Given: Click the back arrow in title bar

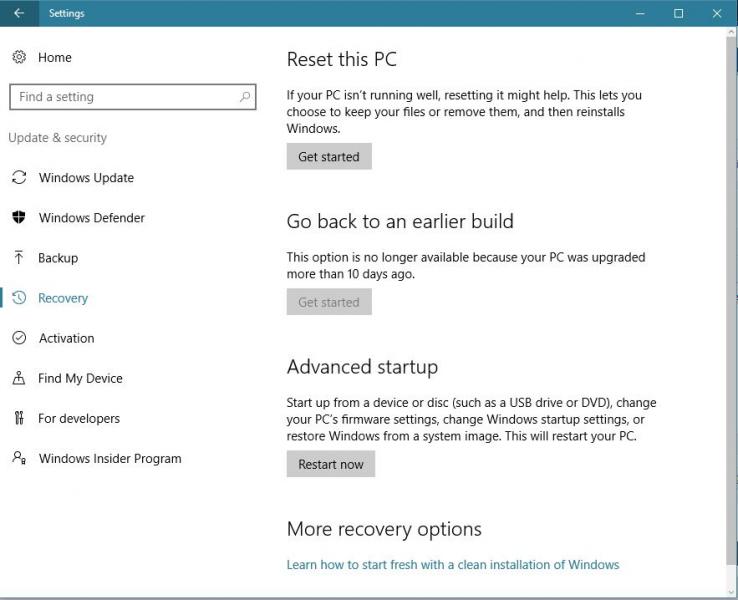Looking at the screenshot, I should pos(18,13).
